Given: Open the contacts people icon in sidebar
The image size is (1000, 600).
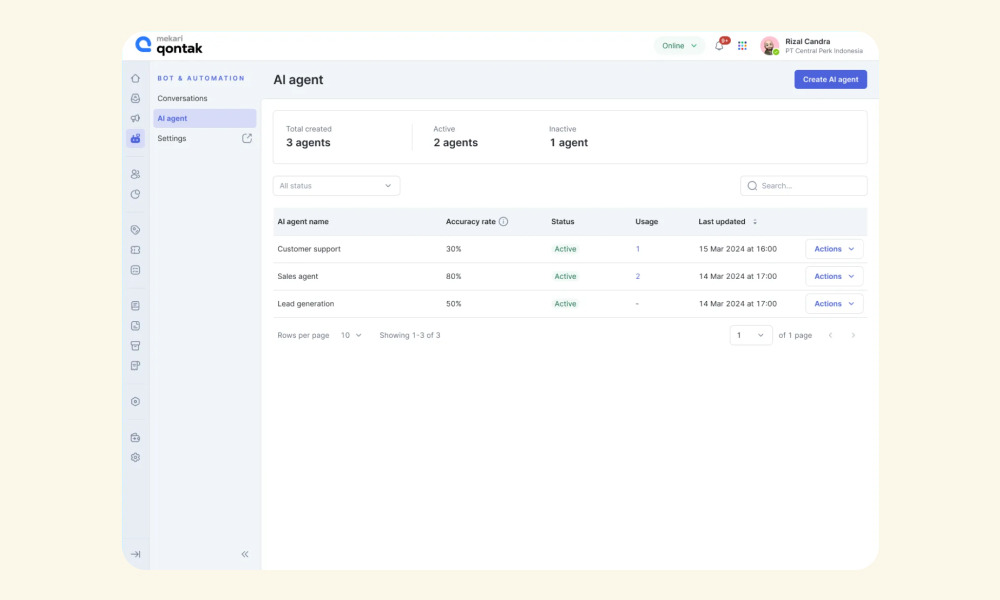Looking at the screenshot, I should click(135, 174).
